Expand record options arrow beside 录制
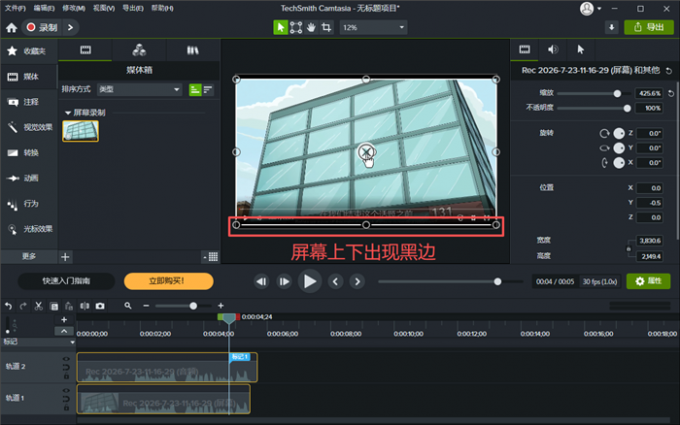 [x=70, y=28]
